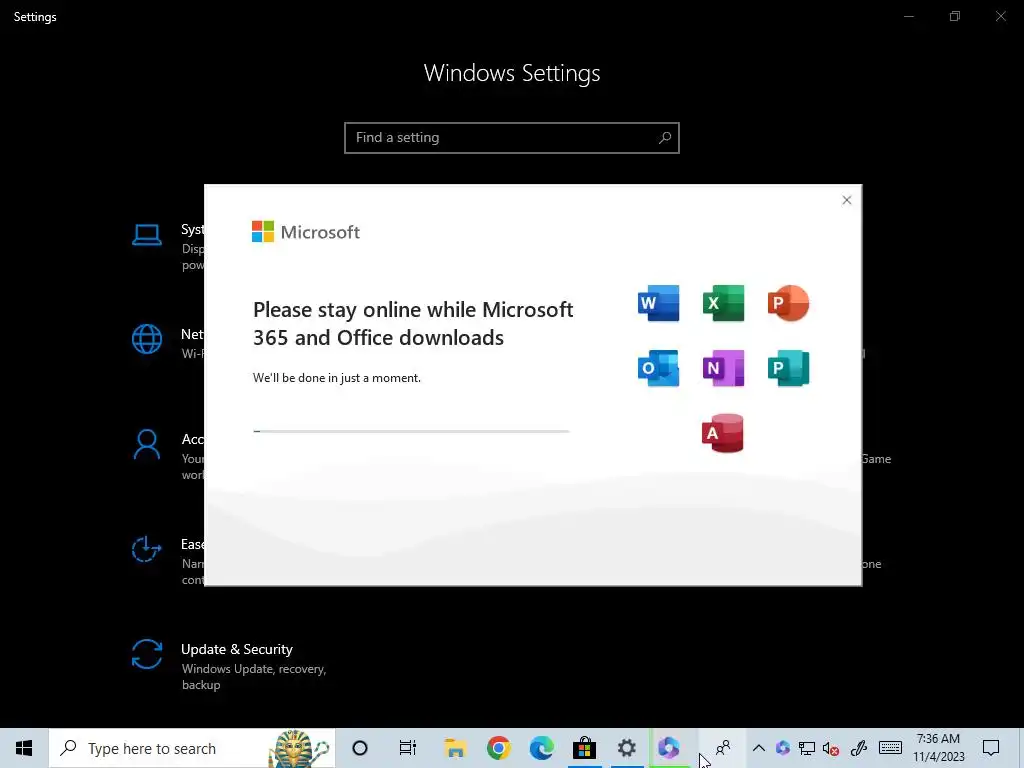This screenshot has height=768, width=1024.
Task: Open Microsoft Store from the taskbar
Action: pyautogui.click(x=584, y=748)
